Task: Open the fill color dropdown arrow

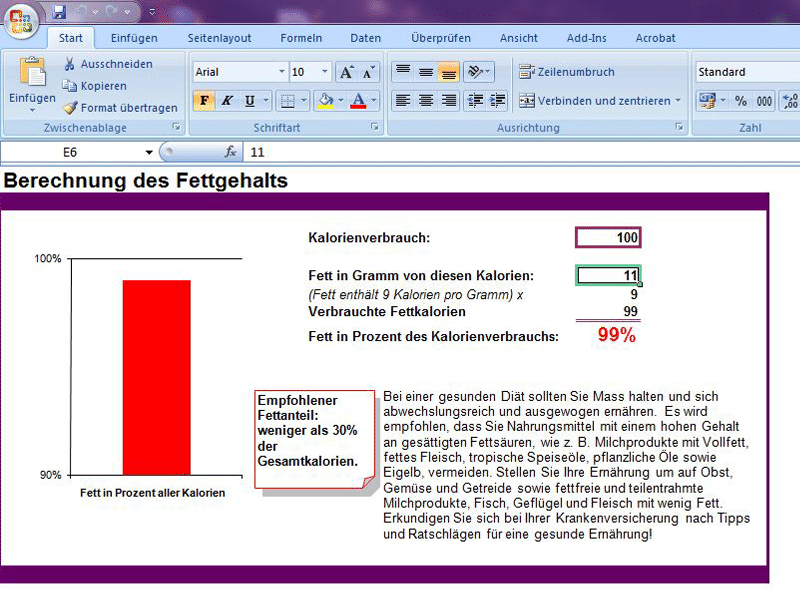Action: (x=341, y=101)
